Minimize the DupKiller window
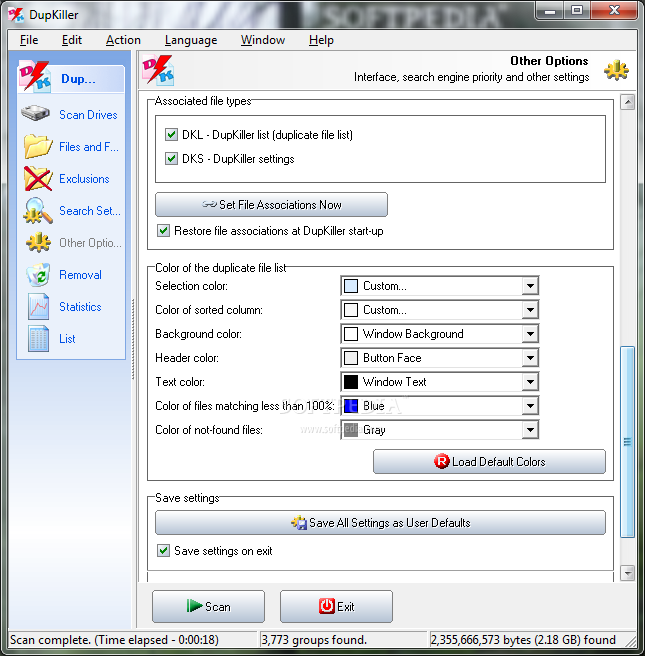The width and height of the screenshot is (645, 656). pos(549,11)
